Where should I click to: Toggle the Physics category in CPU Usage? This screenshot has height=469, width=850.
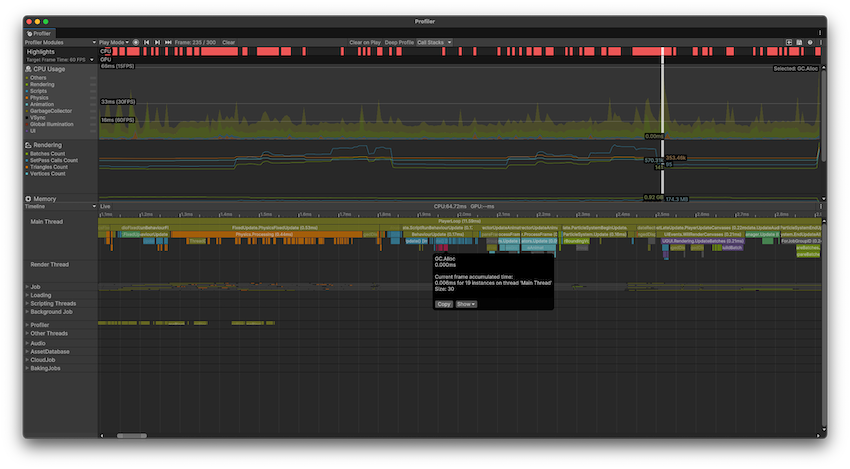click(28, 98)
